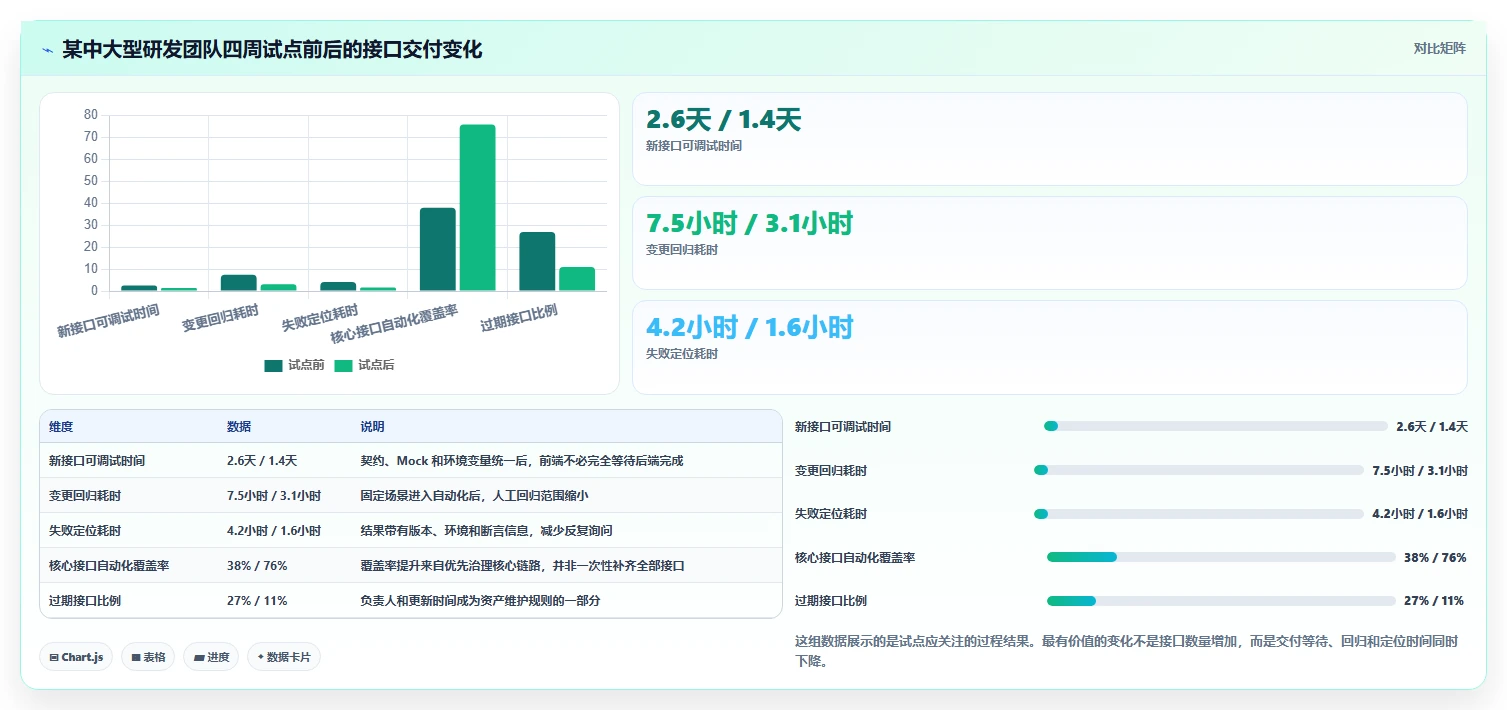Click table cell 核心接口自动化覆盖率

tap(109, 566)
